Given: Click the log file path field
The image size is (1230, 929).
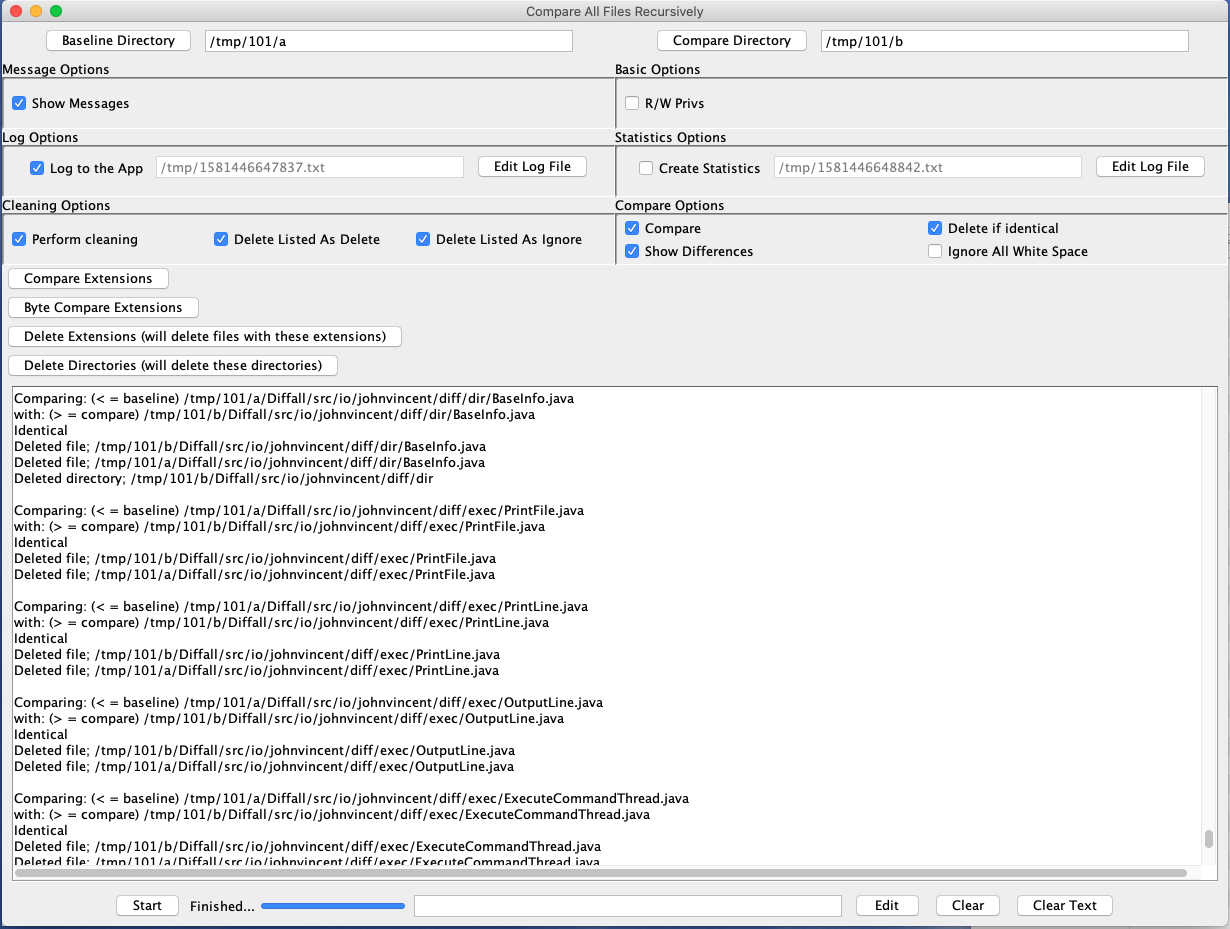Looking at the screenshot, I should [310, 167].
